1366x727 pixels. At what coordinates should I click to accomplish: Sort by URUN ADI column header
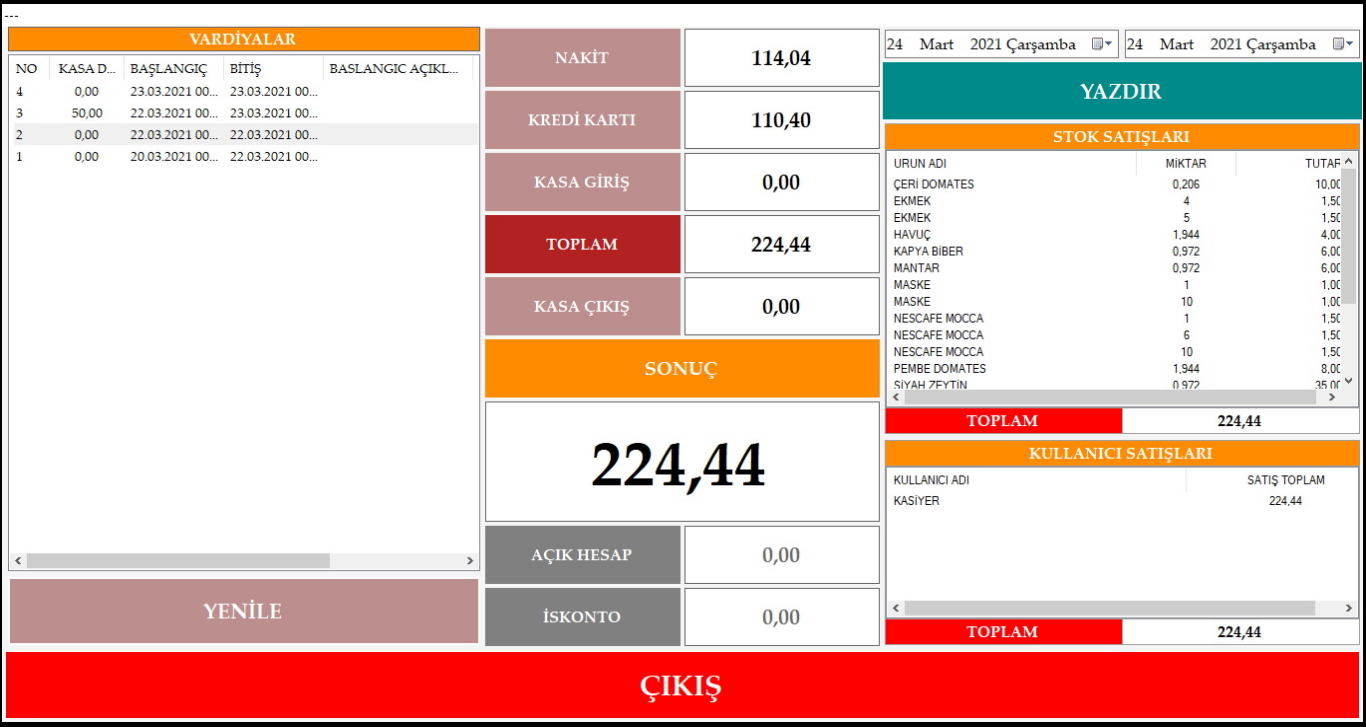pyautogui.click(x=1010, y=163)
